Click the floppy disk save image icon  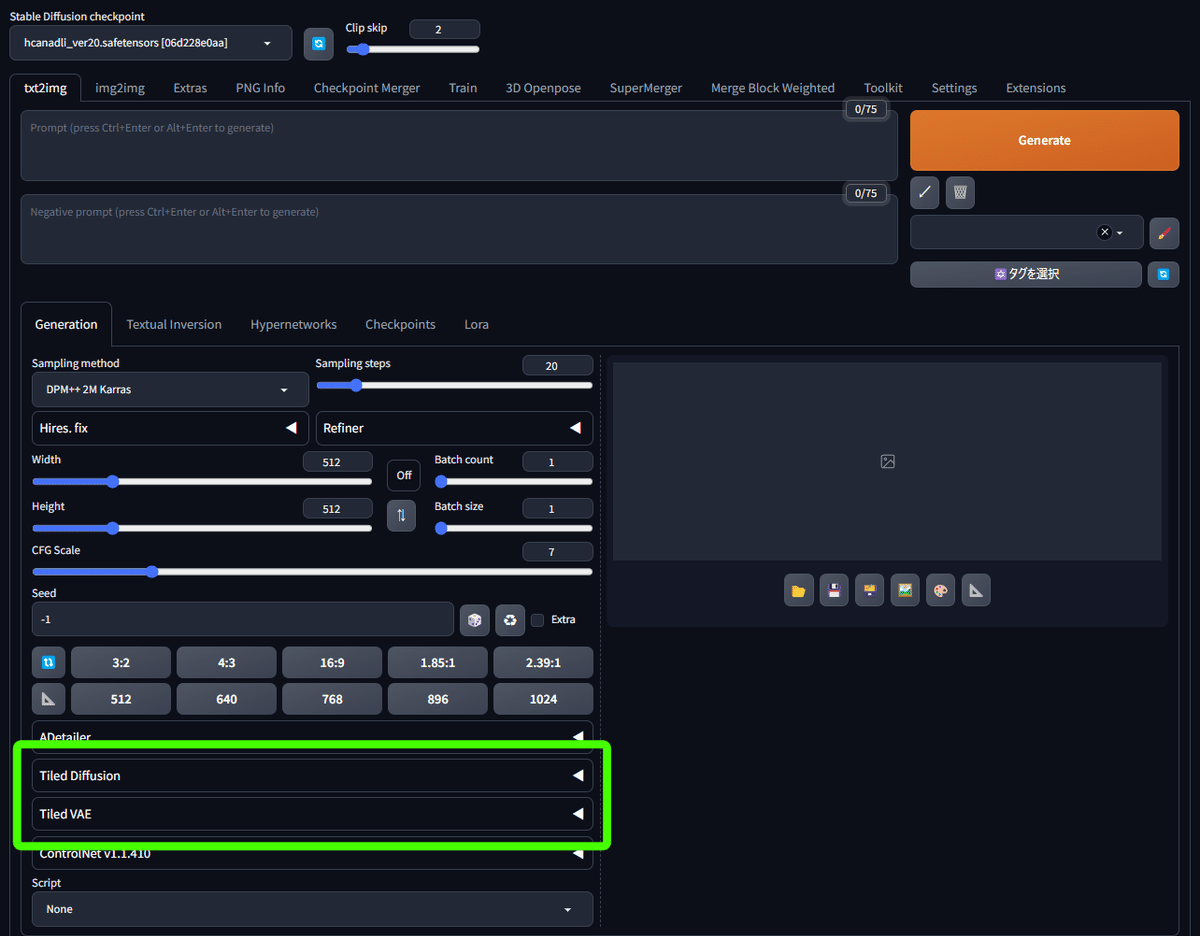pyautogui.click(x=834, y=591)
